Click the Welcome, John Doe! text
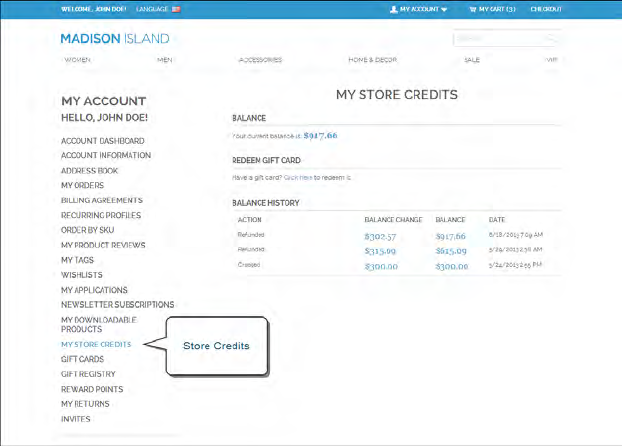Viewport: 622px width, 446px height. pos(94,9)
